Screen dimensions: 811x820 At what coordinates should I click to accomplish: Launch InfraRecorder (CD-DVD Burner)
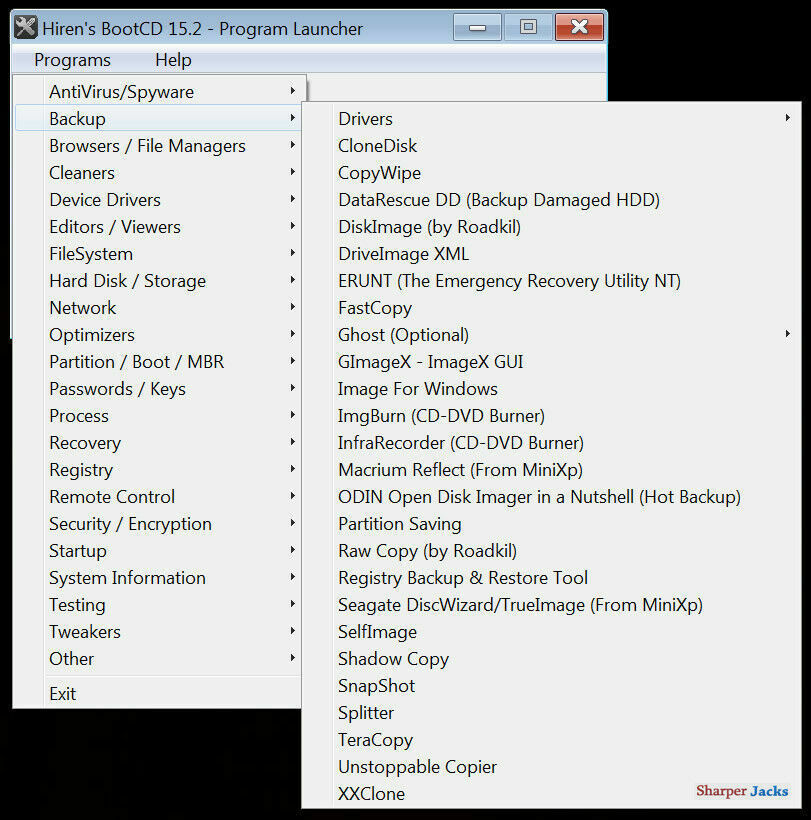(x=552, y=443)
